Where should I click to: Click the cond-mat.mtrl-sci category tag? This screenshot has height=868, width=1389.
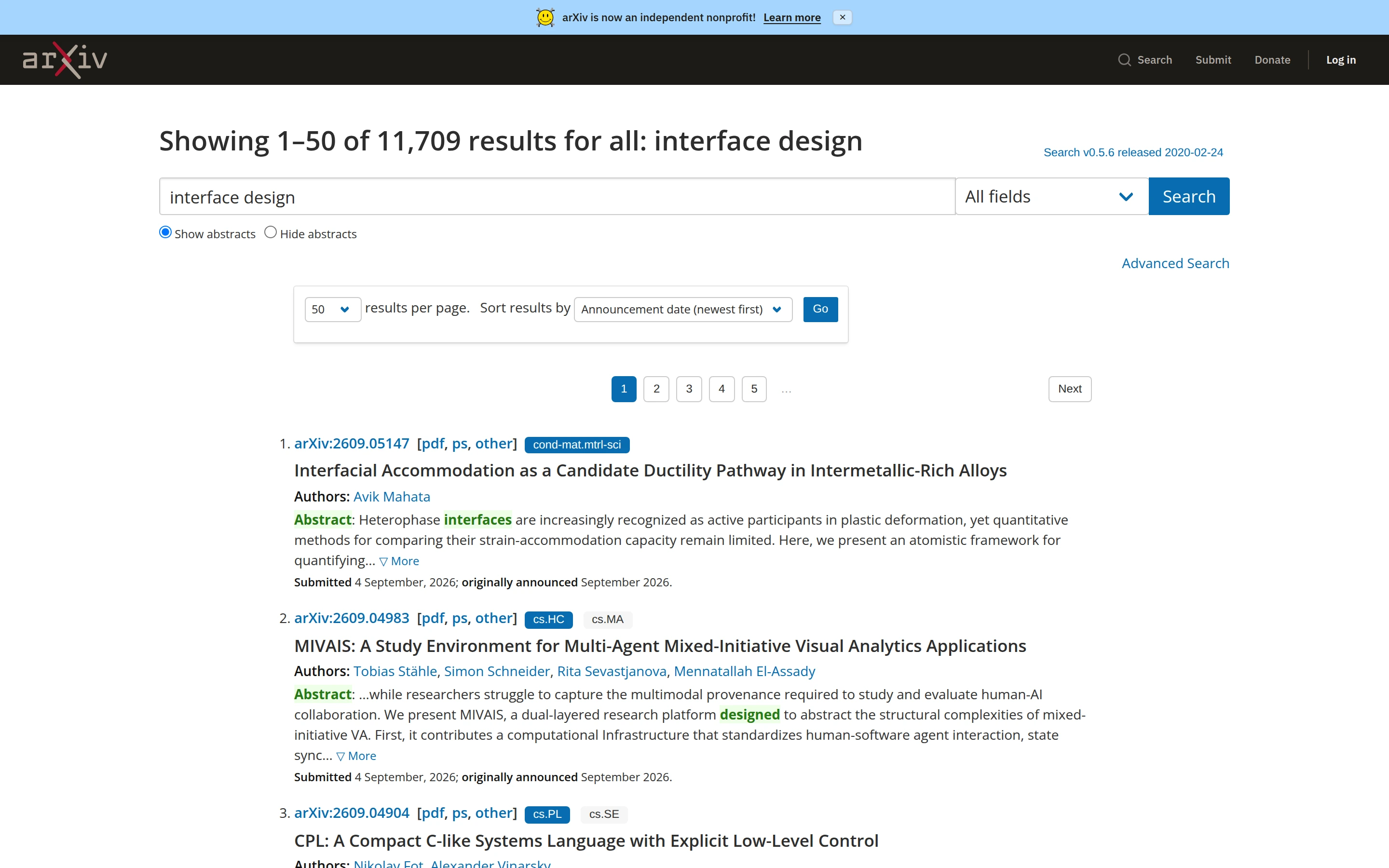pos(577,445)
